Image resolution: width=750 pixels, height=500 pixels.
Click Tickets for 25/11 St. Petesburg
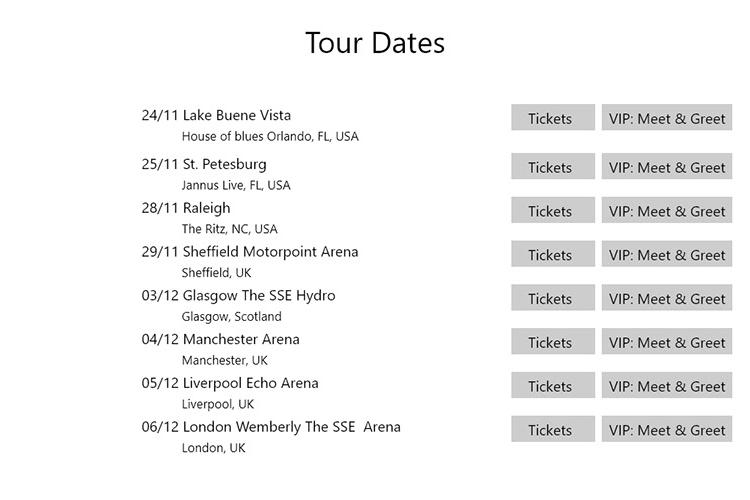click(x=553, y=166)
